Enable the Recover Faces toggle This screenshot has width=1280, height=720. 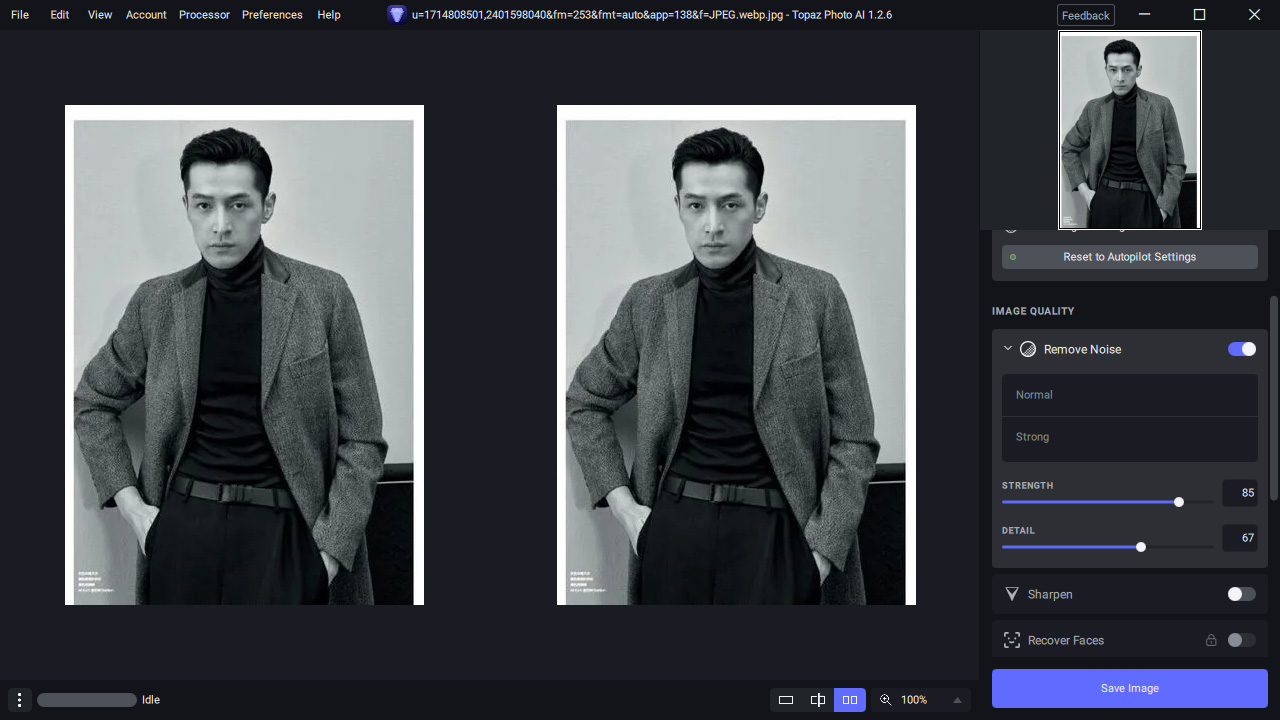tap(1241, 640)
